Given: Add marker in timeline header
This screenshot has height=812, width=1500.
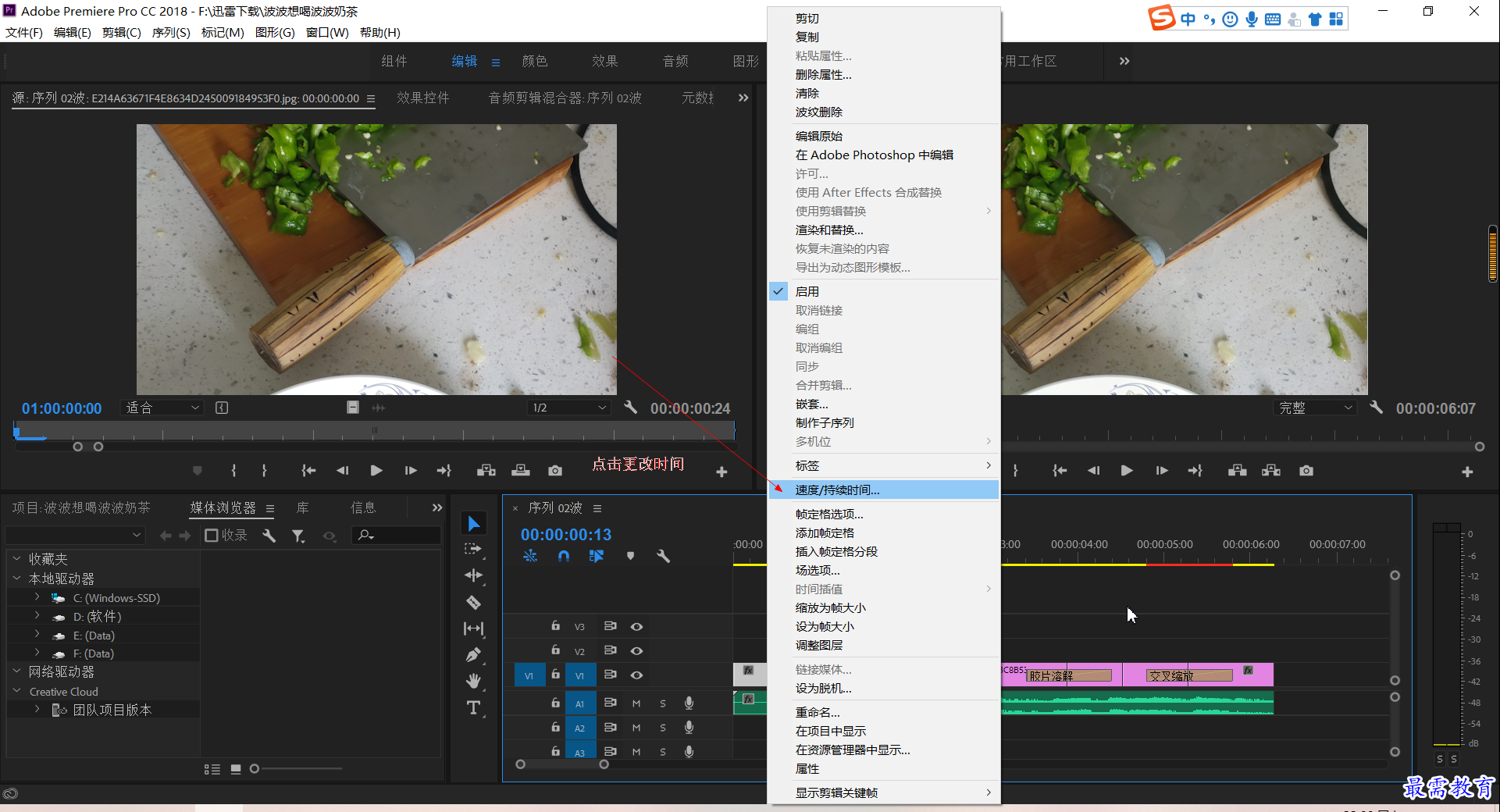Looking at the screenshot, I should tap(630, 556).
